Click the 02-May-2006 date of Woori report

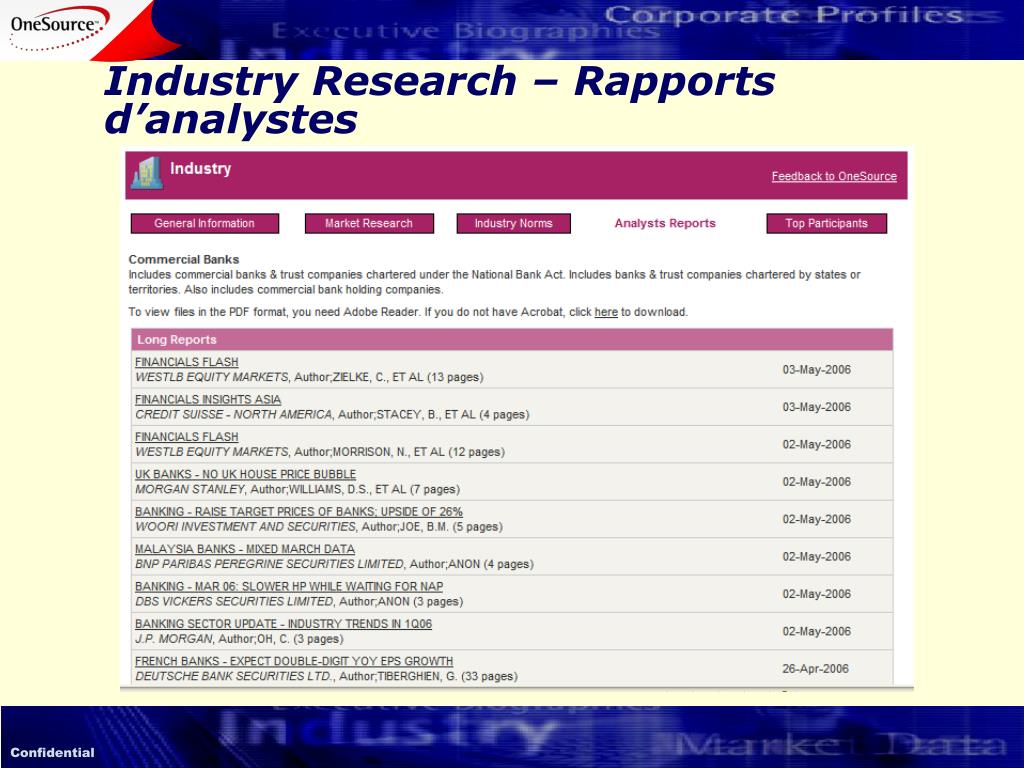tap(816, 519)
